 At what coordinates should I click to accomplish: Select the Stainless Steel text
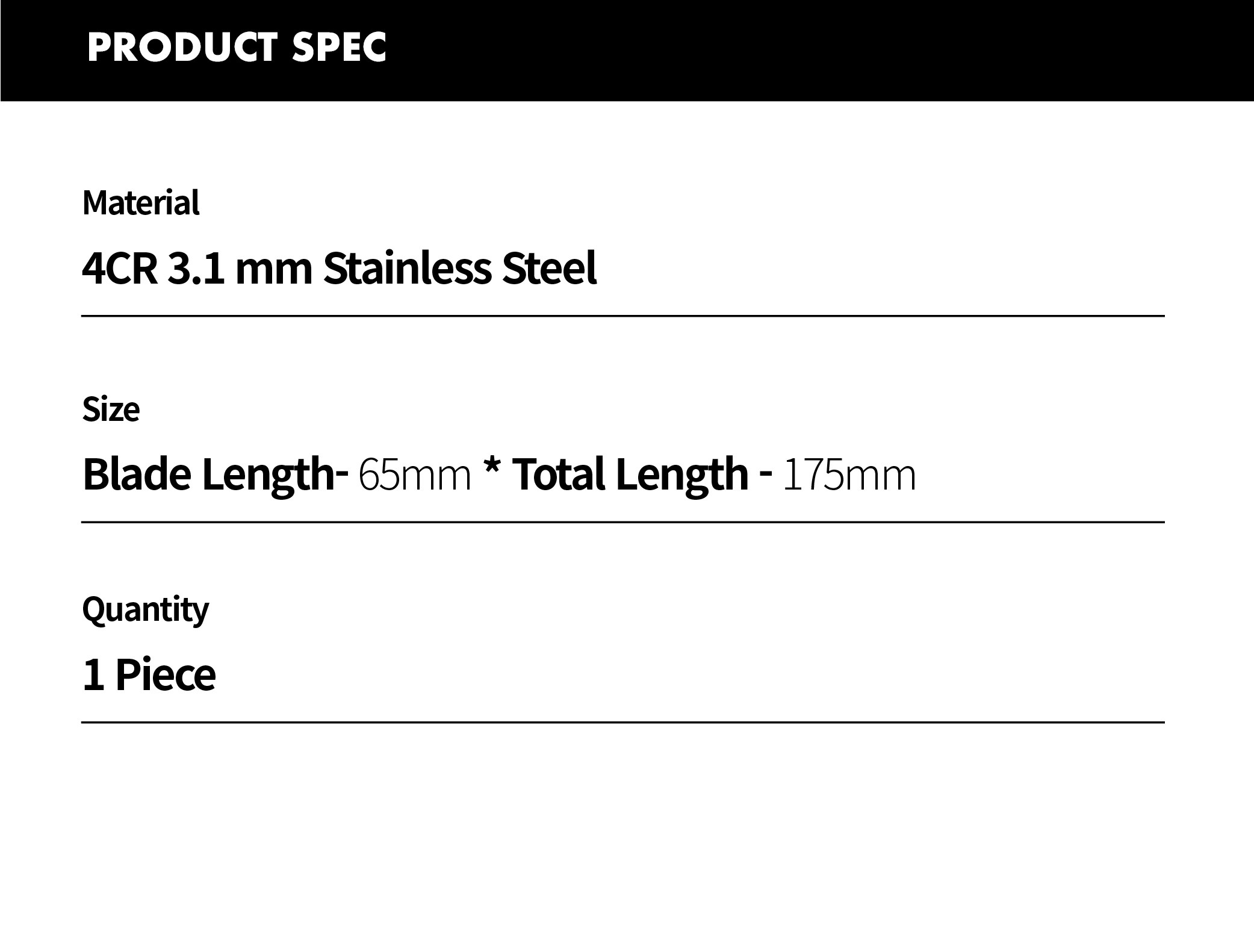point(461,268)
